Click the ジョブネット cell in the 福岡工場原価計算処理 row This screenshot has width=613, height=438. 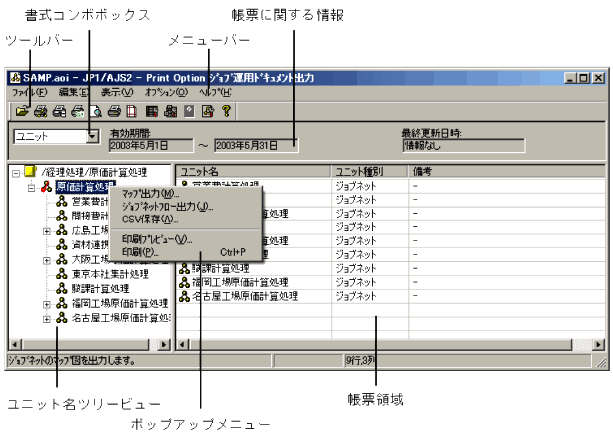pyautogui.click(x=370, y=282)
